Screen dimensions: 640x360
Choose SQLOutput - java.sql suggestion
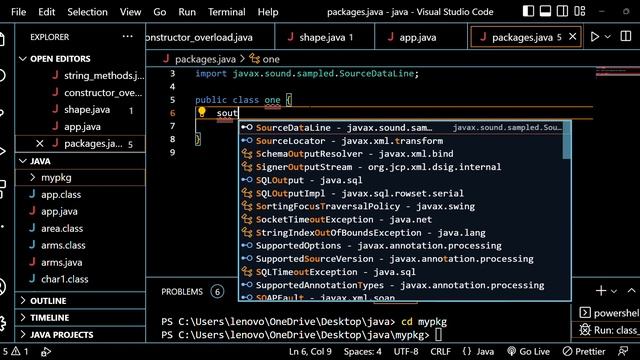(401, 180)
